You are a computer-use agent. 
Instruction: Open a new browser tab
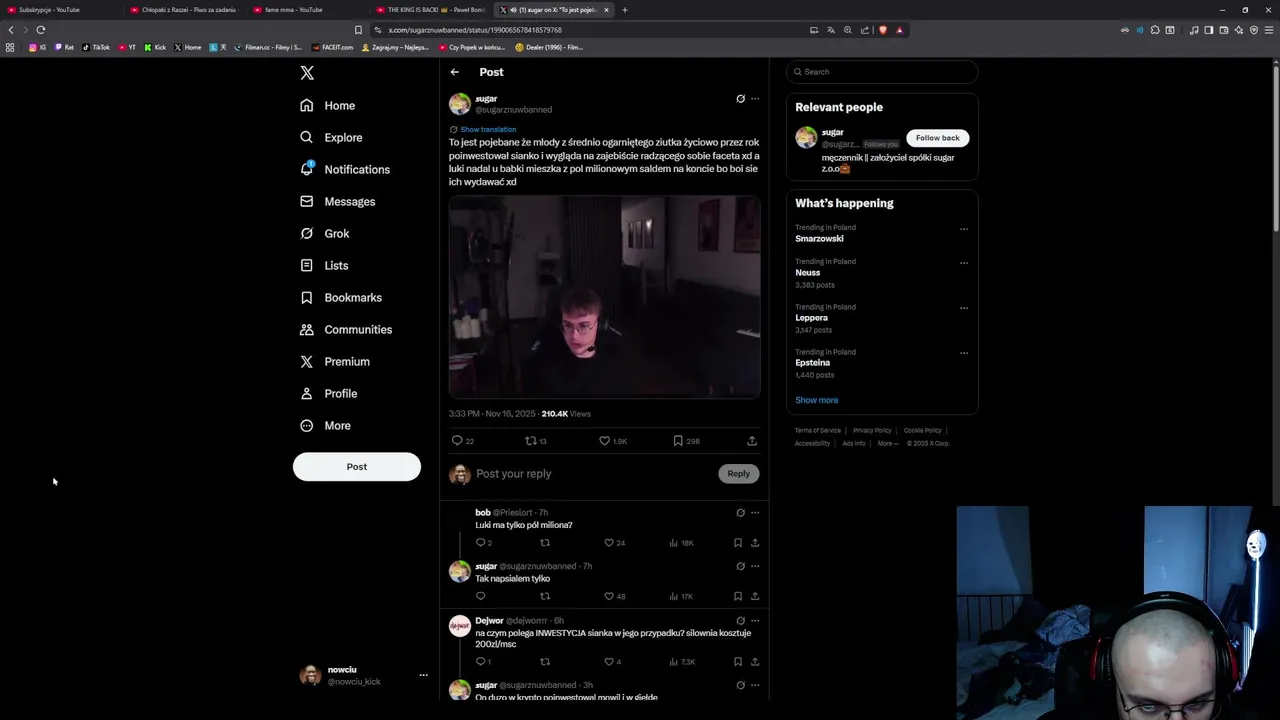625,10
